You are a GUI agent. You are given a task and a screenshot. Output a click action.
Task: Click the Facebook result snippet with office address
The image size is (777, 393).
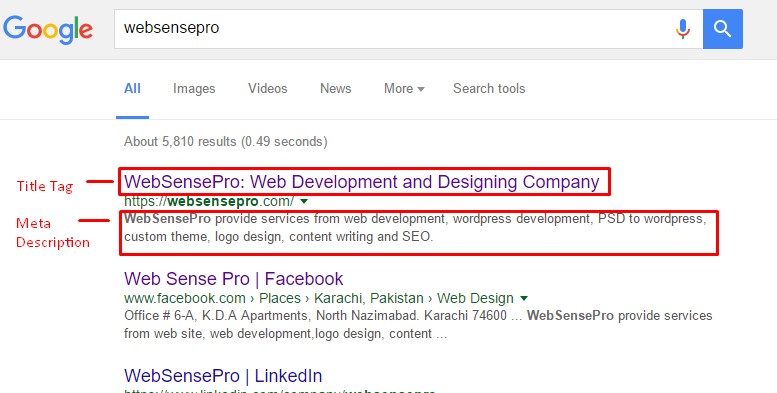pyautogui.click(x=418, y=325)
